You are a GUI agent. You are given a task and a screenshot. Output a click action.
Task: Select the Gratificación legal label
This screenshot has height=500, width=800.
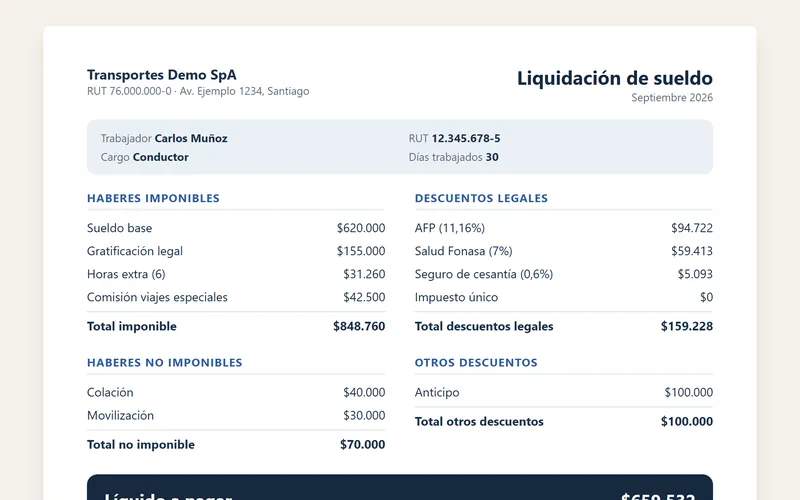[135, 251]
